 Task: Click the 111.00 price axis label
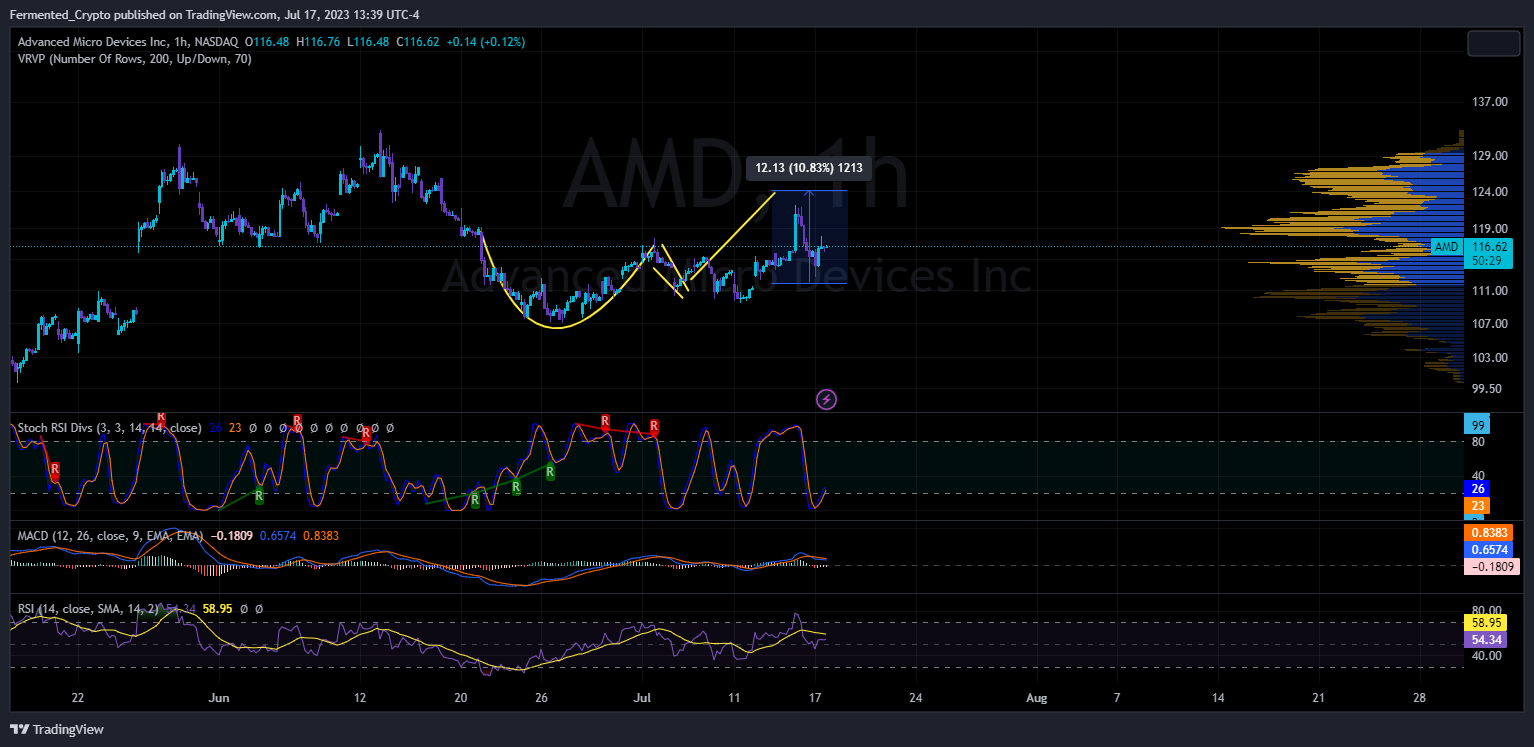tap(1491, 291)
